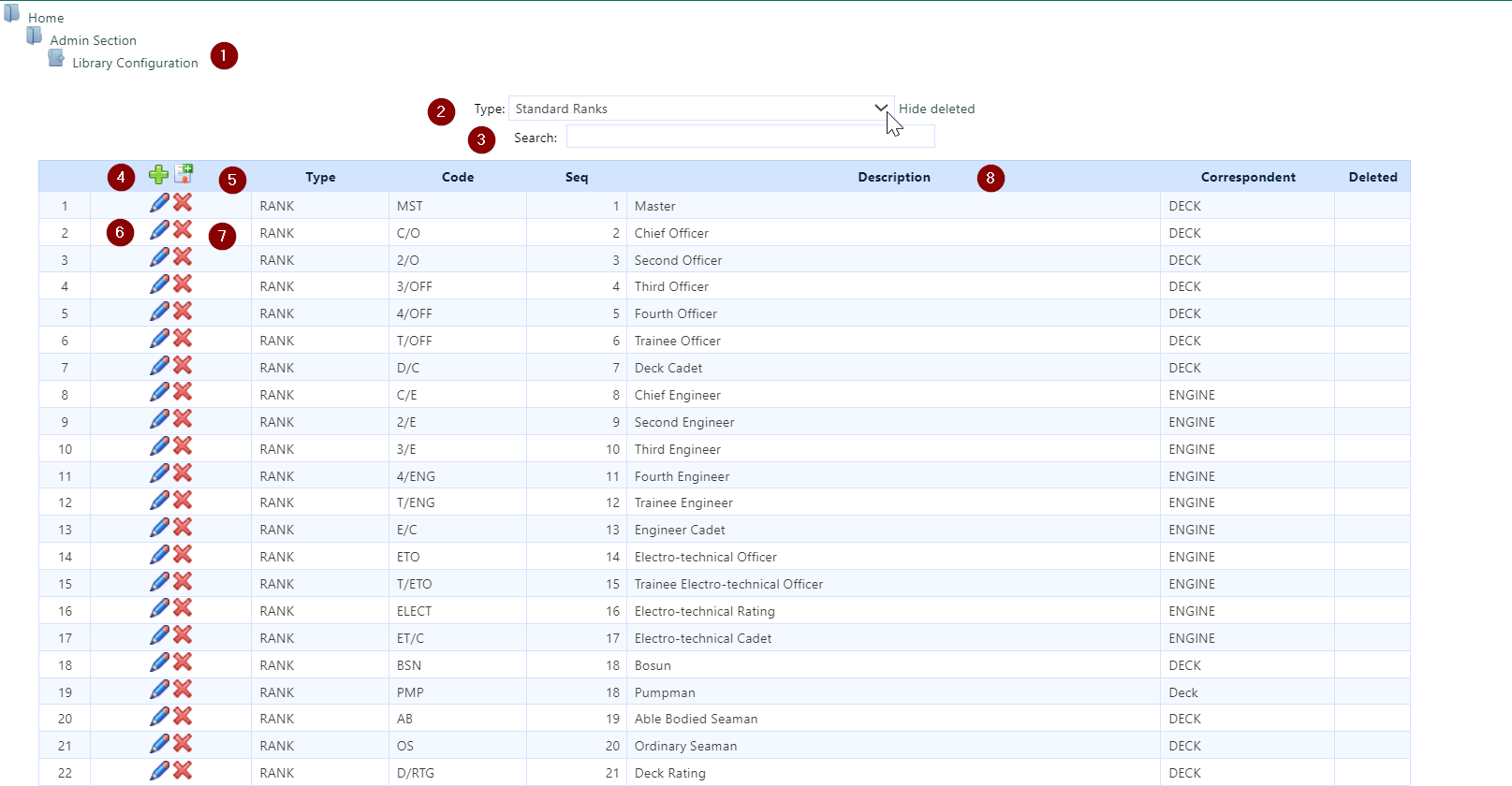Delete the Pumpman rank row
Viewport: 1512px width, 786px height.
[183, 690]
